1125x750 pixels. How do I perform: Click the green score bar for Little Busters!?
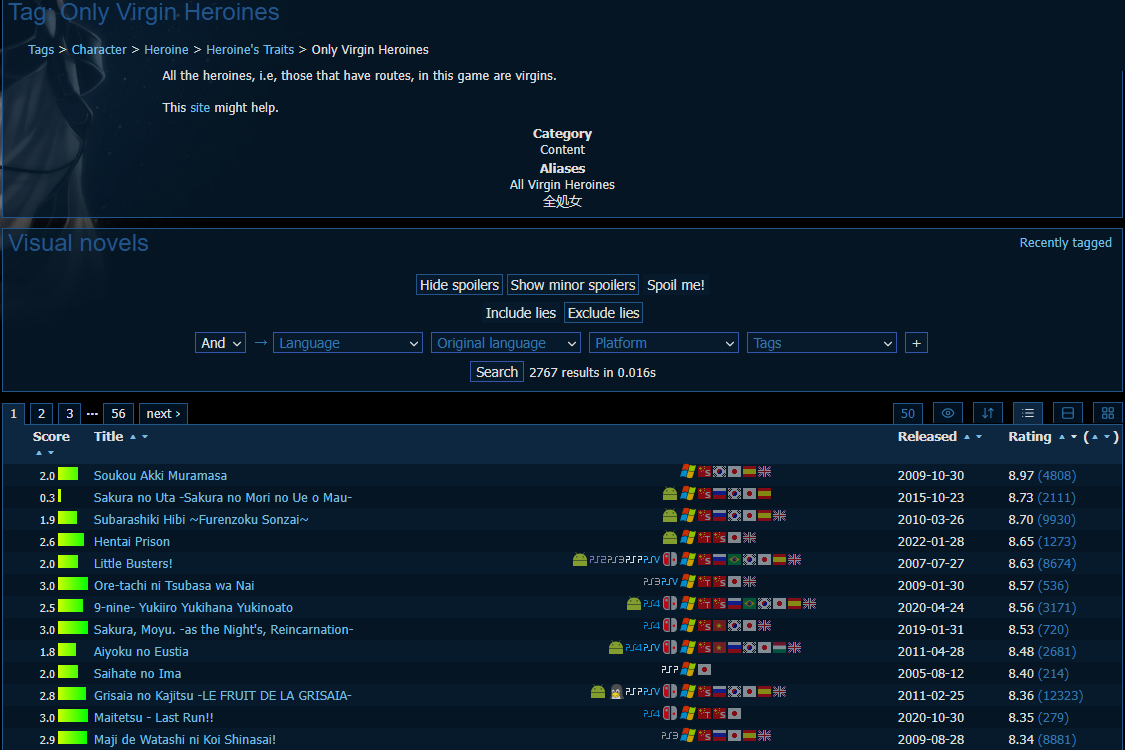point(68,562)
